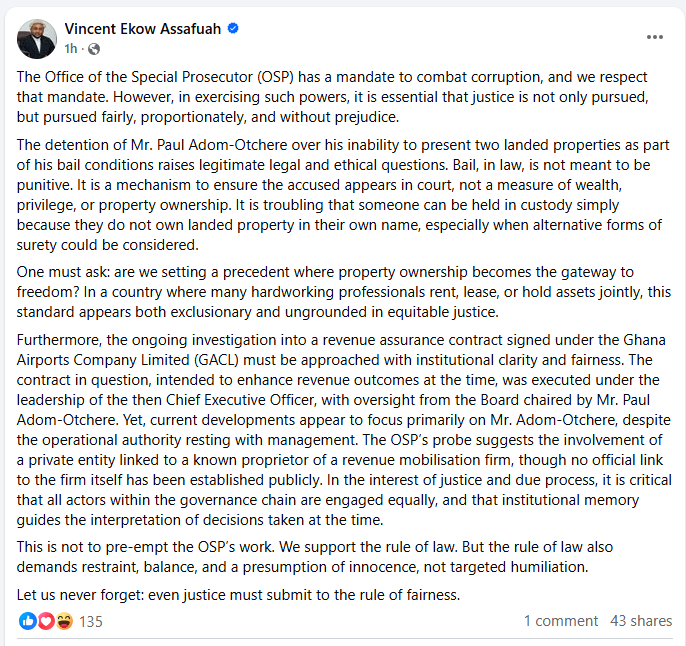Click the paragraph beginning 'The detention of Mr. Paul'

(x=343, y=195)
